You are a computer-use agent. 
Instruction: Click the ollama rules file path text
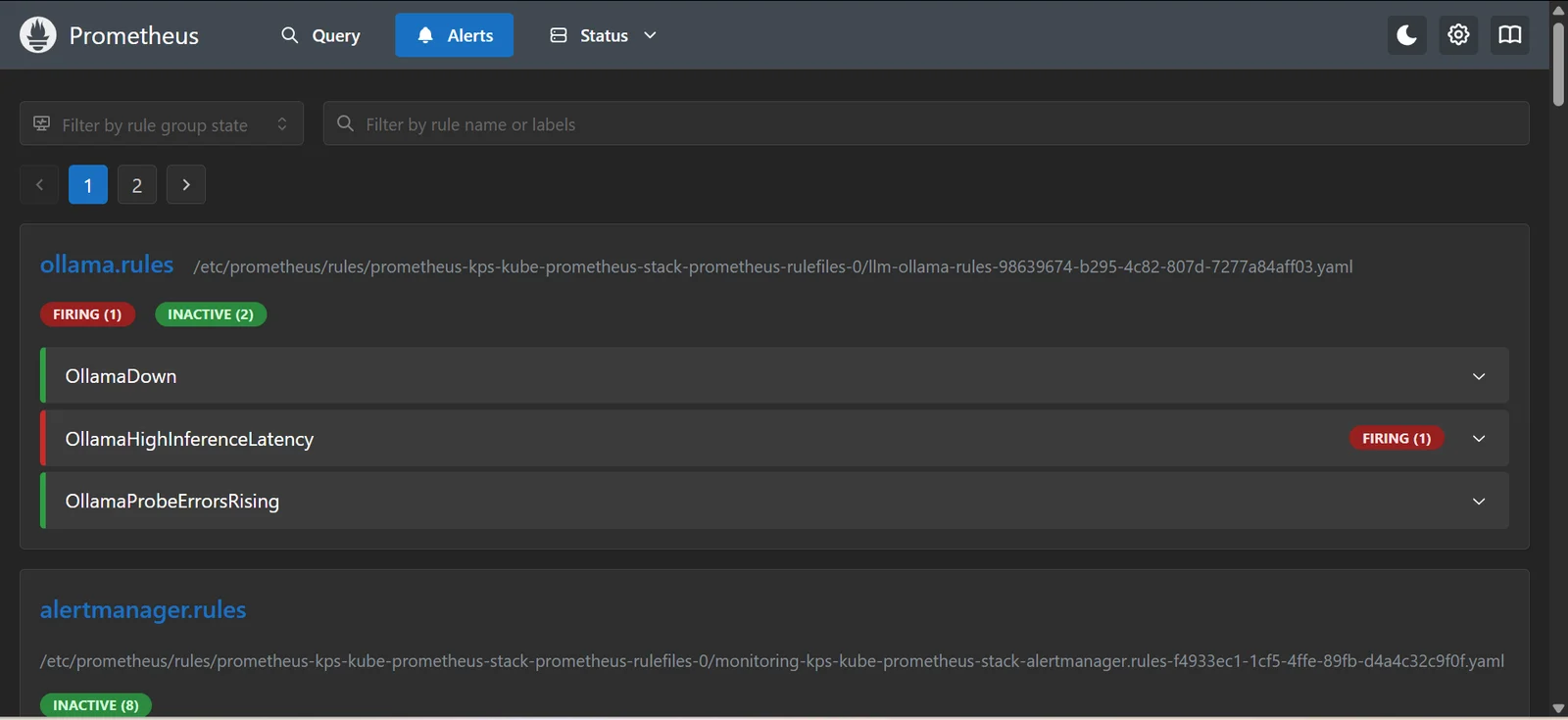pos(773,266)
